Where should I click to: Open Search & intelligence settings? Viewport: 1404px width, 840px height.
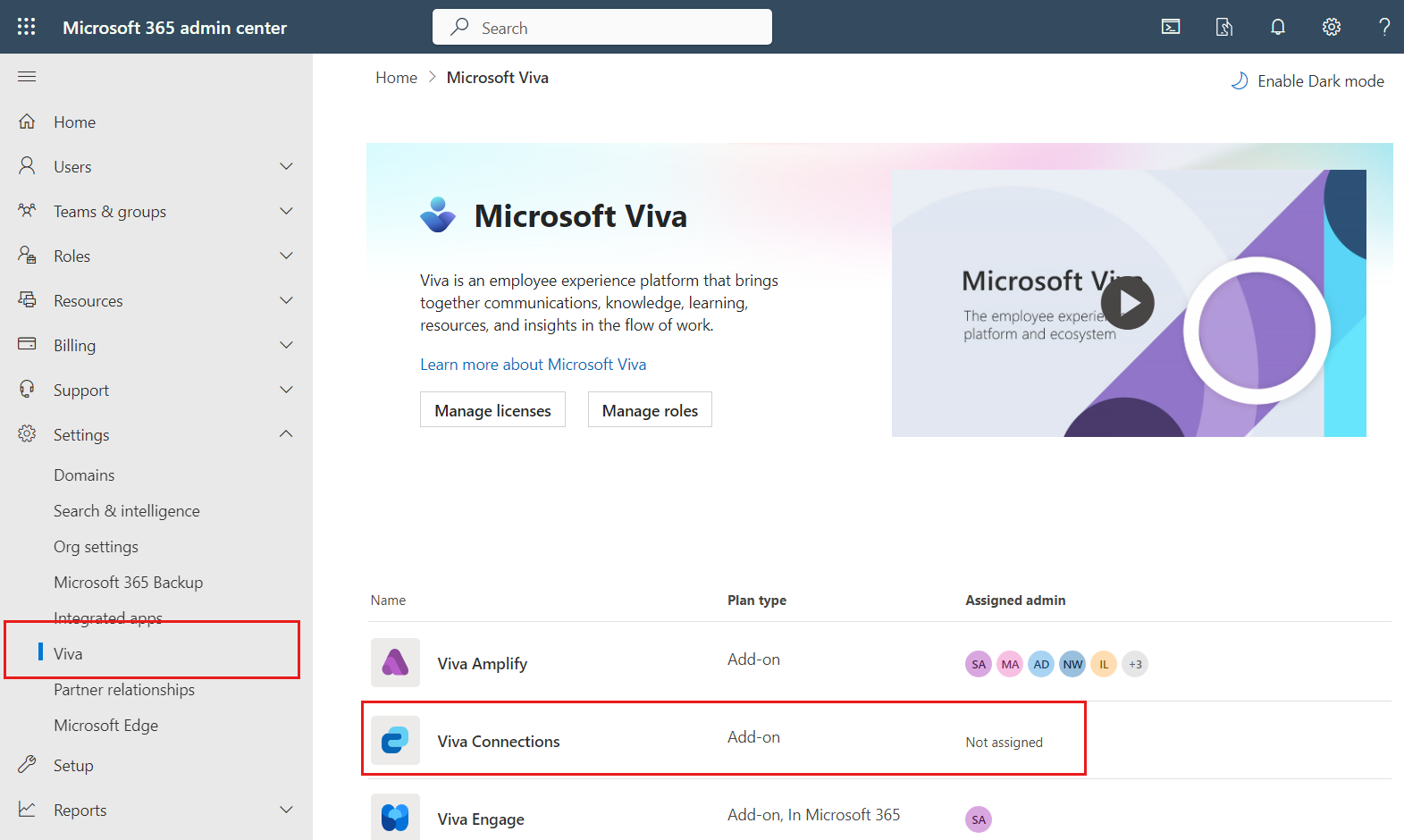(x=127, y=511)
